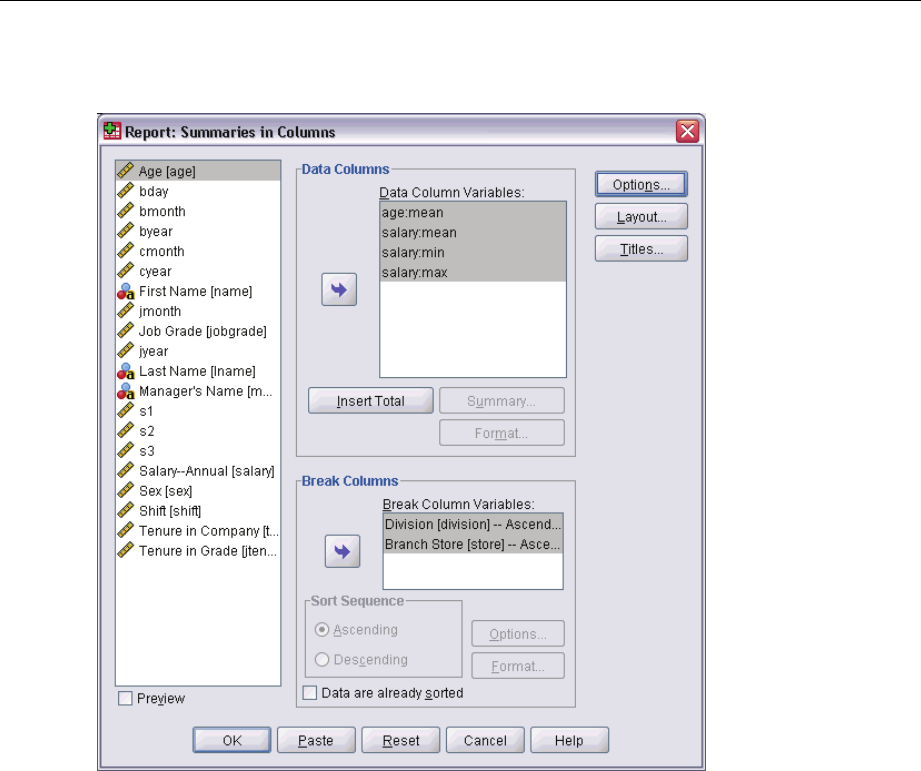Click OK to run the report
Screen dimensions: 921x771
point(232,740)
